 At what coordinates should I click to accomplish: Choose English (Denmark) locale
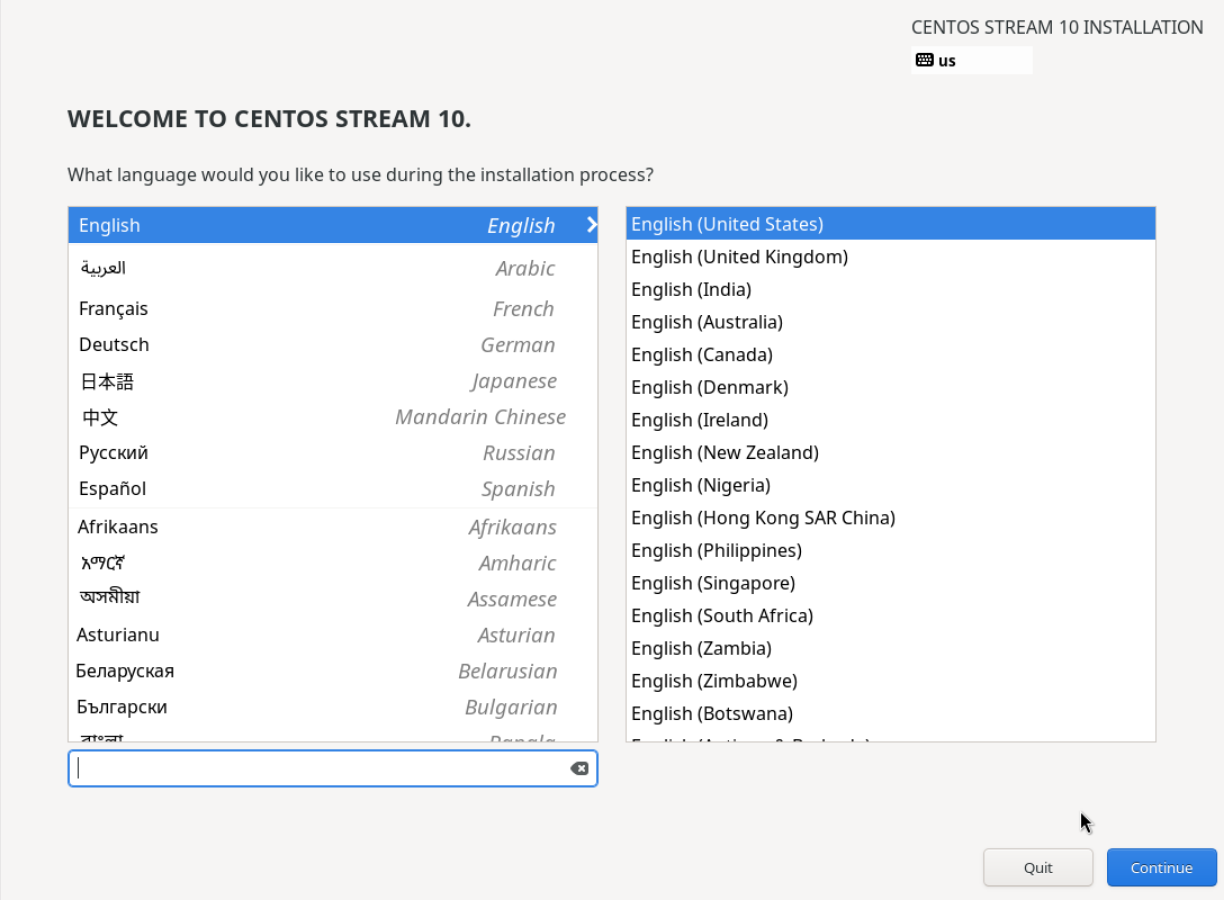891,387
